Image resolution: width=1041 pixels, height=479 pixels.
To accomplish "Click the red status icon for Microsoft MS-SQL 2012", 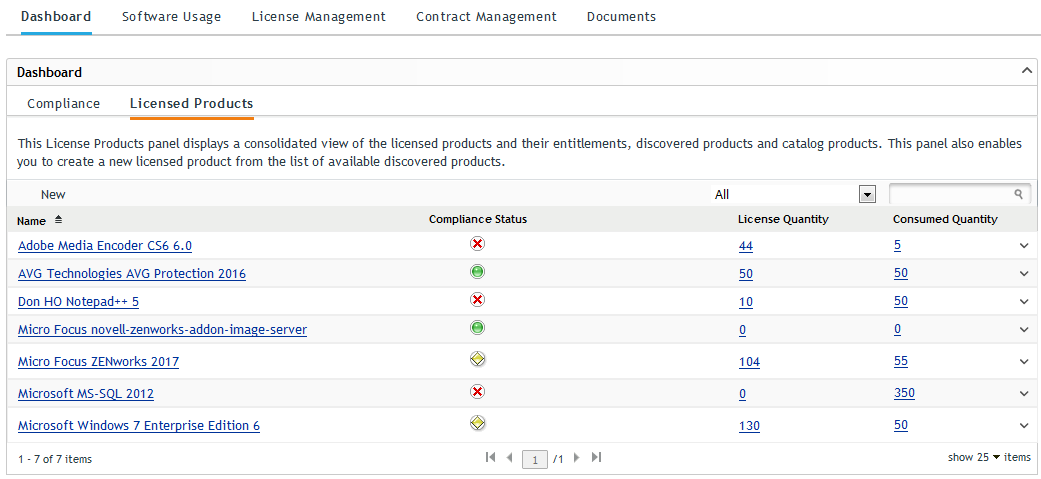I will click(477, 391).
